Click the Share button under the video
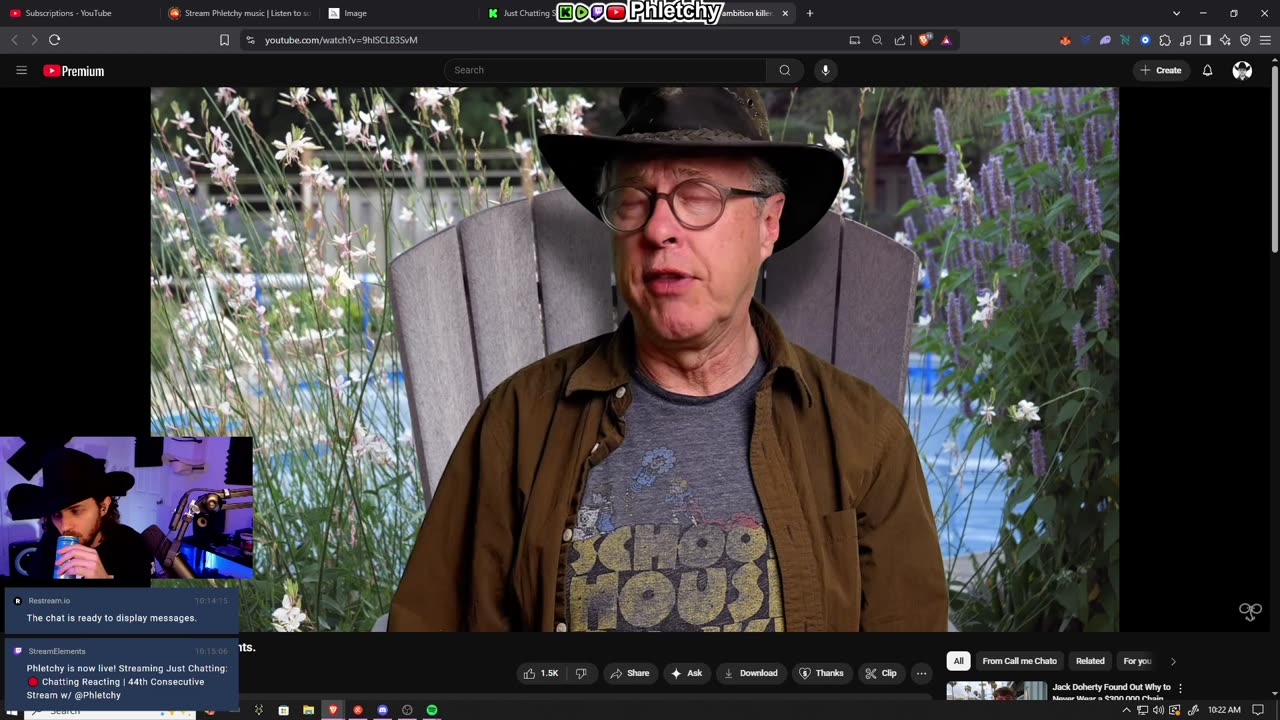The image size is (1280, 720). 630,673
